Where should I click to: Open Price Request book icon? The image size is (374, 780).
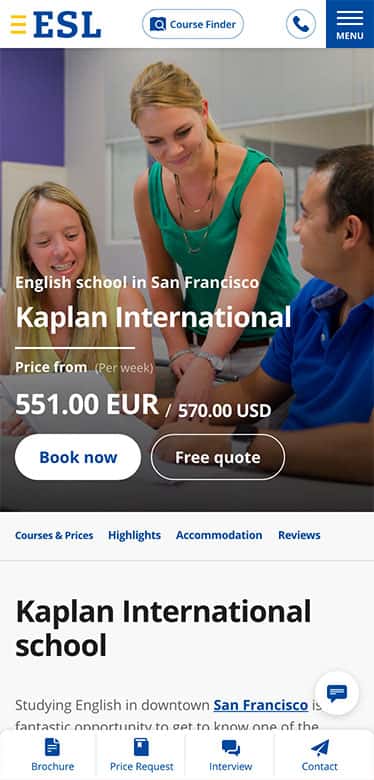point(141,747)
